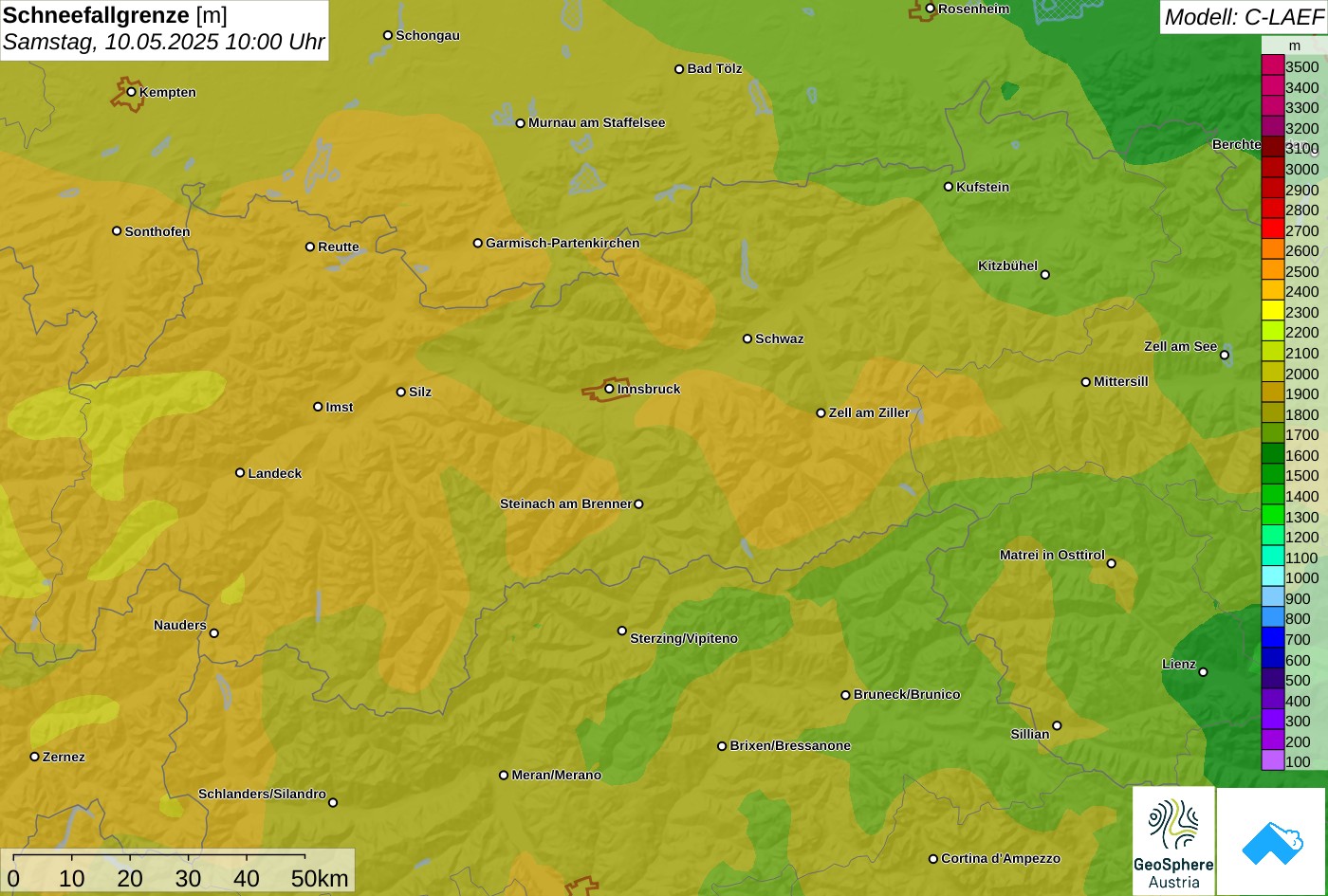Click the Imst location dot

coord(318,407)
